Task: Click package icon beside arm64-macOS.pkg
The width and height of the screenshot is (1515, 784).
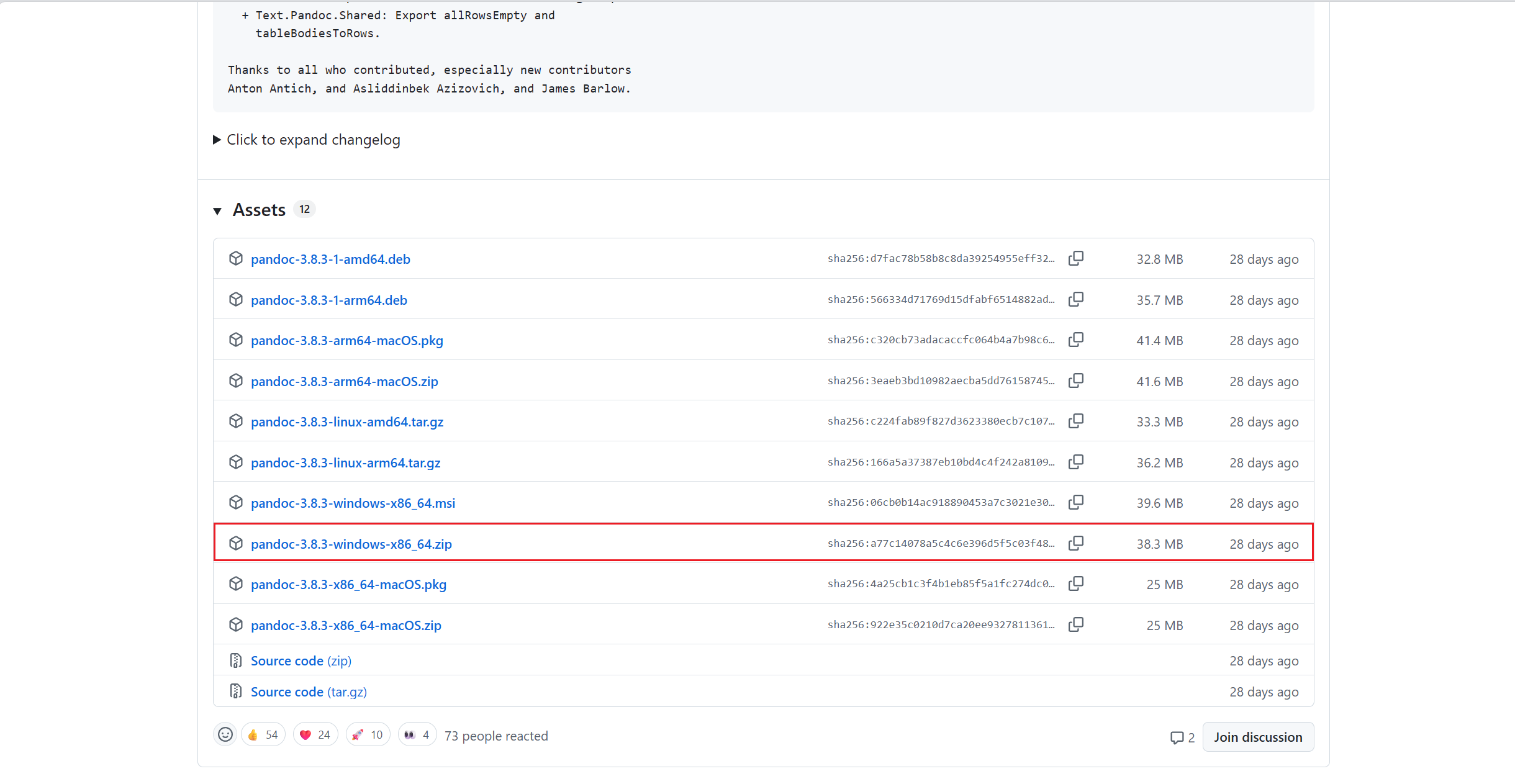Action: pyautogui.click(x=236, y=340)
